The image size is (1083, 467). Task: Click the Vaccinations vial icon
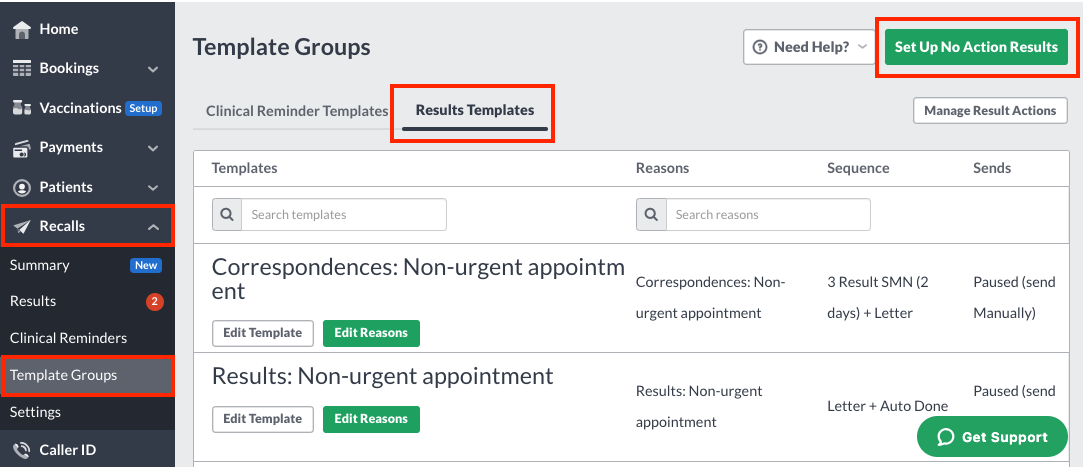coord(22,108)
